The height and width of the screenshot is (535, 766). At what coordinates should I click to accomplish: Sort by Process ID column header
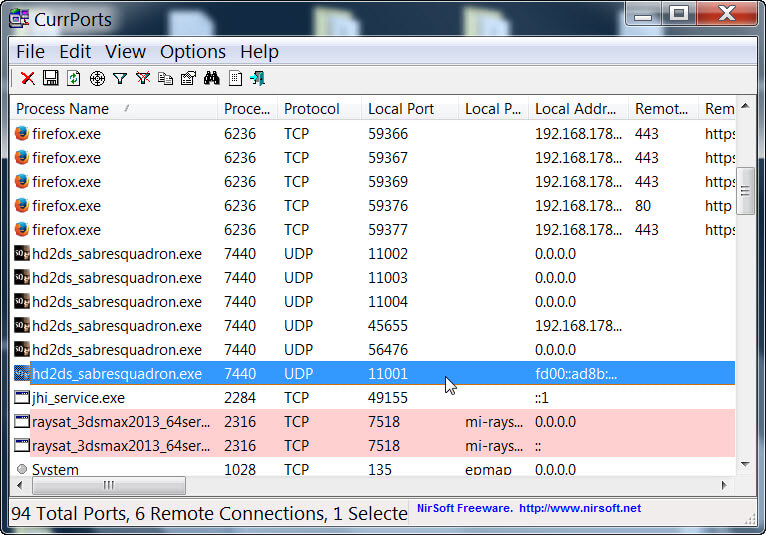[x=248, y=108]
